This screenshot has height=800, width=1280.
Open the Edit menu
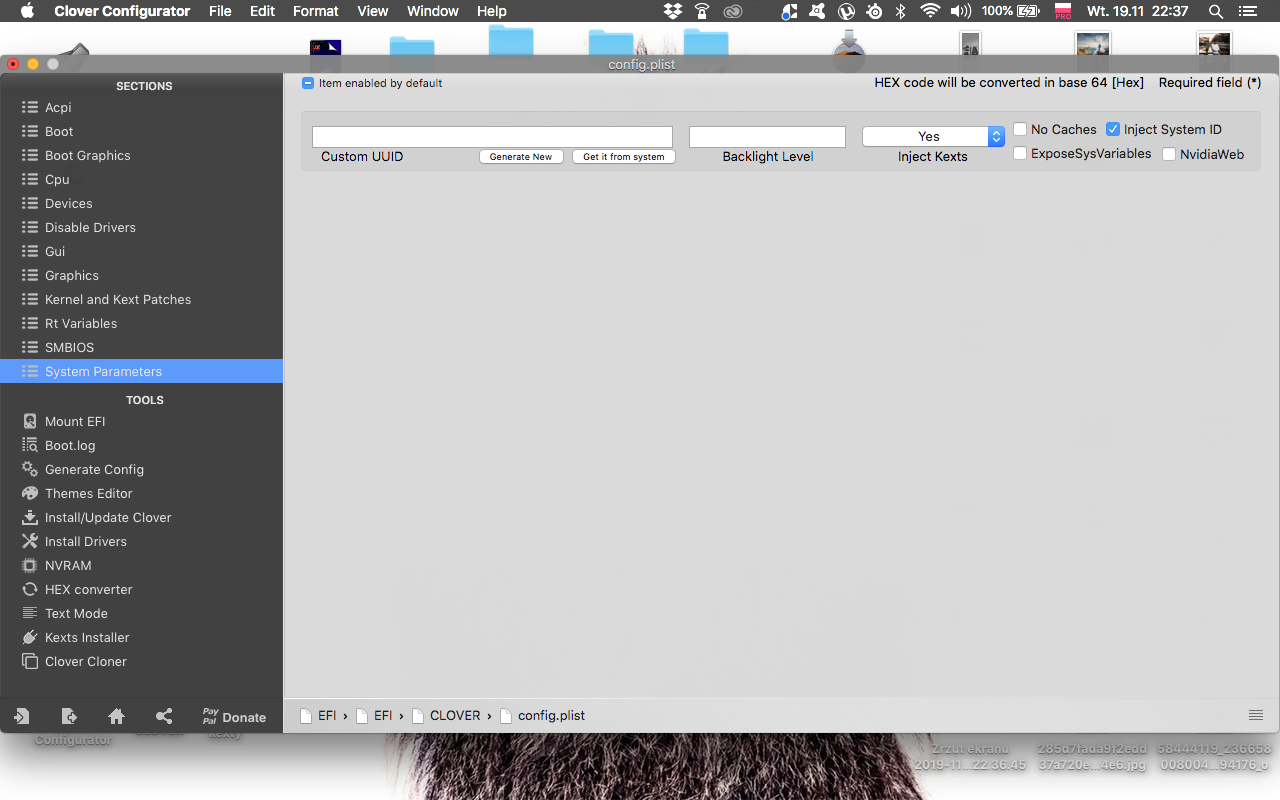263,11
